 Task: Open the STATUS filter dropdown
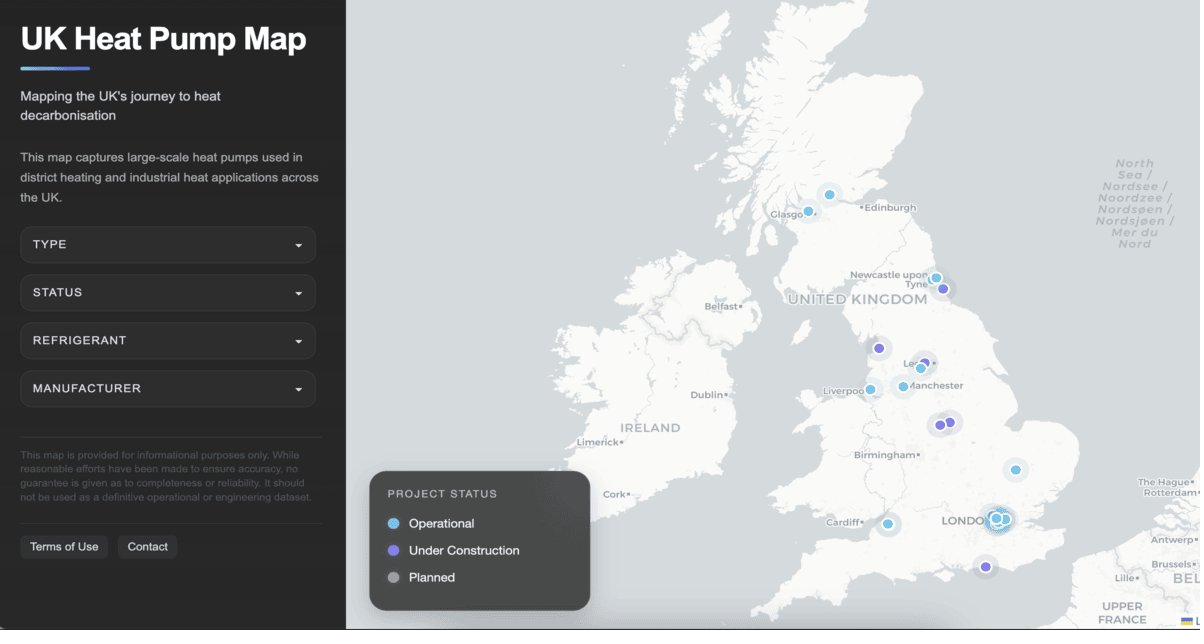point(168,293)
